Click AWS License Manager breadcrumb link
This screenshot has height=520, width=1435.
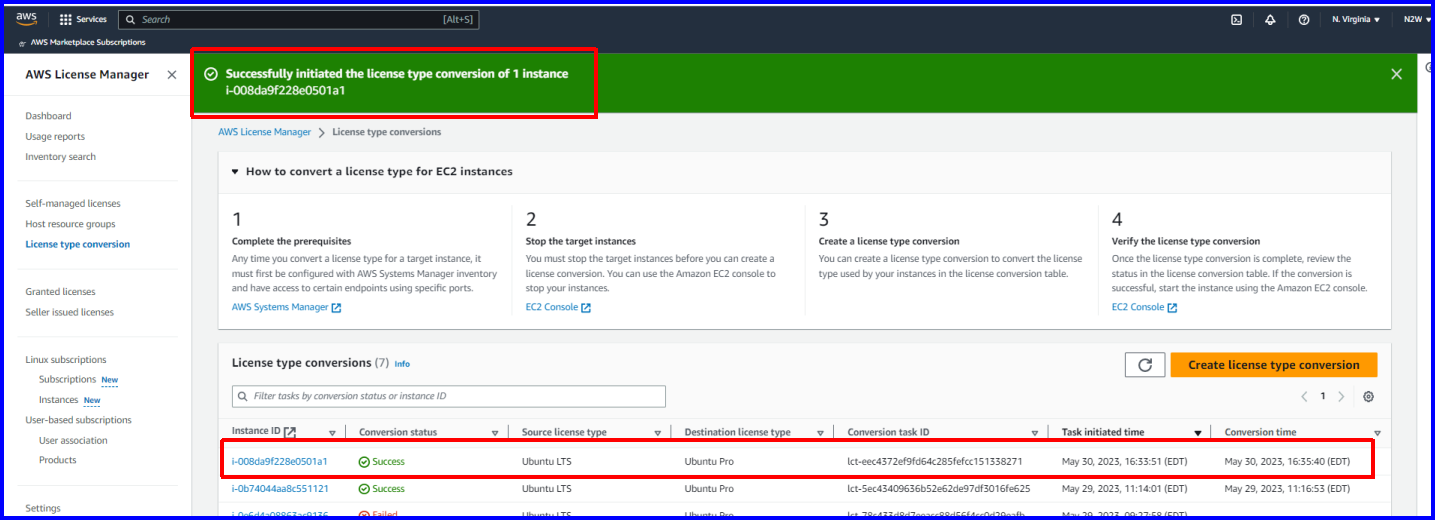[265, 132]
